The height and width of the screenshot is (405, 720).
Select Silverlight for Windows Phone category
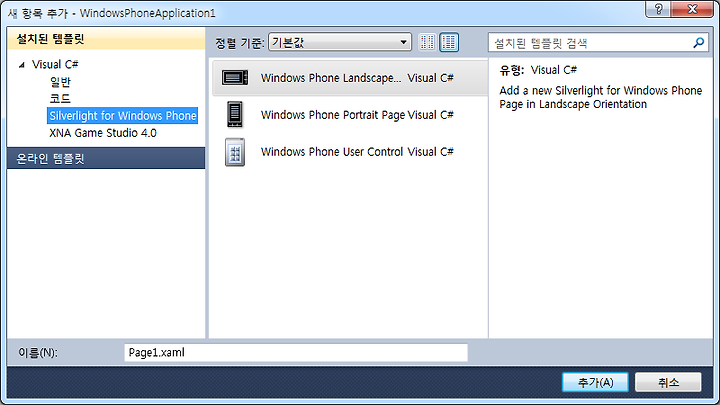click(123, 116)
